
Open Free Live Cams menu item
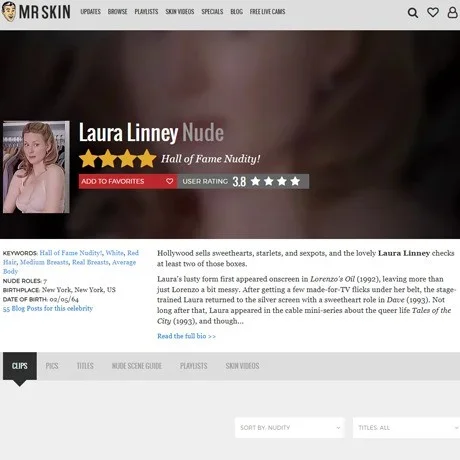[267, 12]
